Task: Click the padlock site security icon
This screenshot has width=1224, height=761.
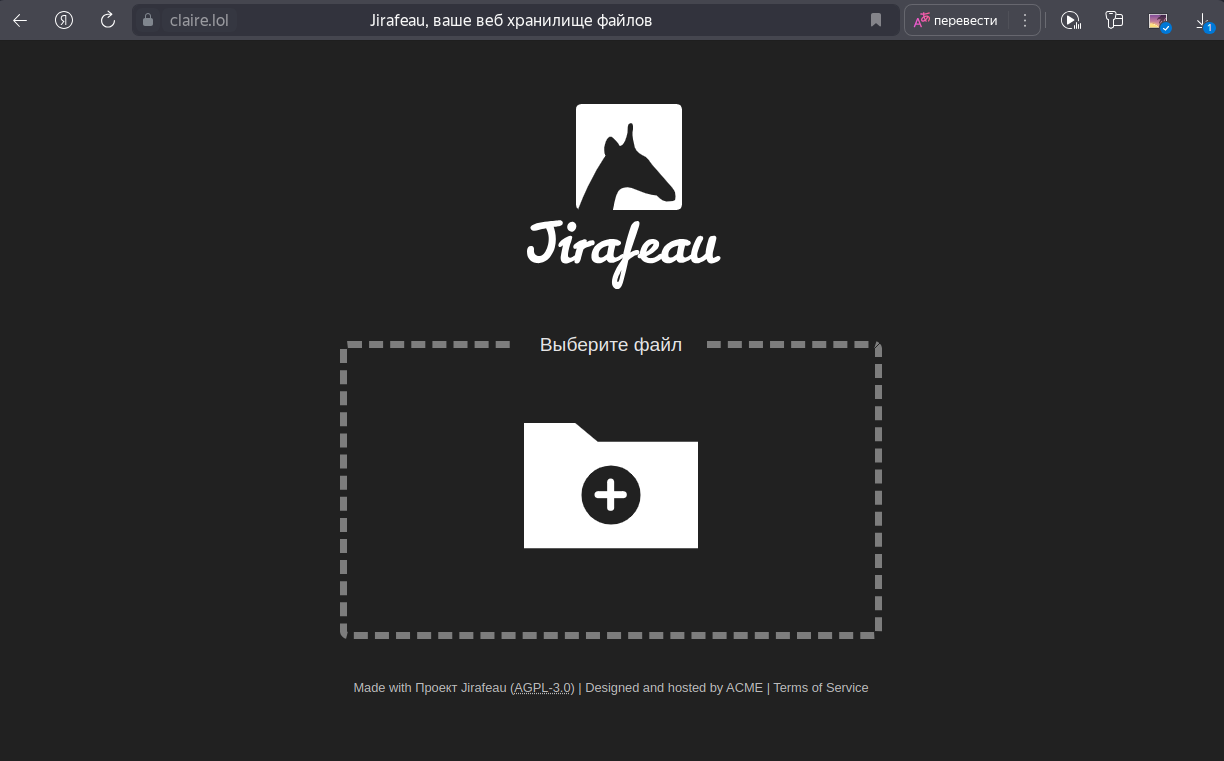Action: point(149,20)
